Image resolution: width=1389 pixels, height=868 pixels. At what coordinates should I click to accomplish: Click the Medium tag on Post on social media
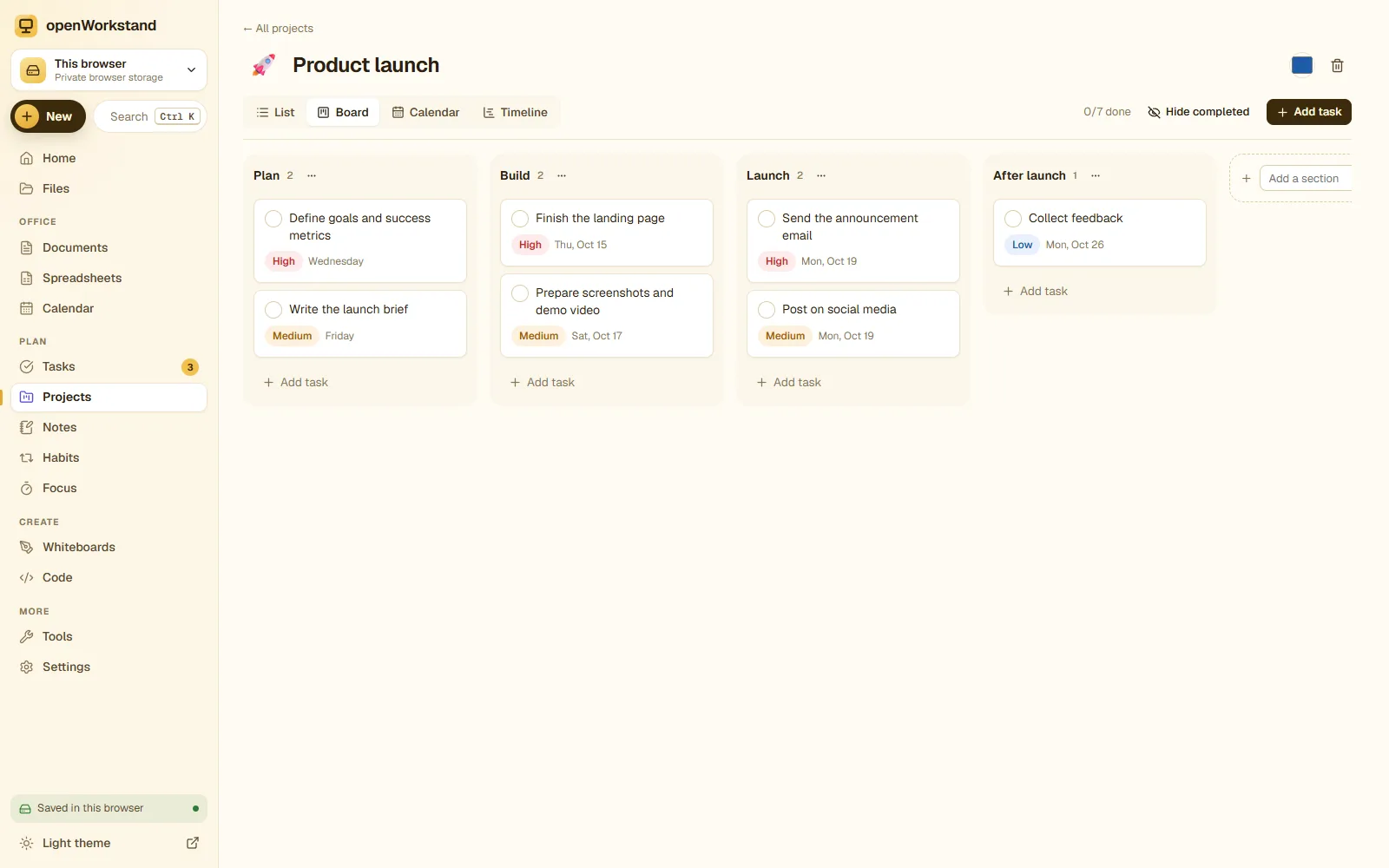[786, 336]
